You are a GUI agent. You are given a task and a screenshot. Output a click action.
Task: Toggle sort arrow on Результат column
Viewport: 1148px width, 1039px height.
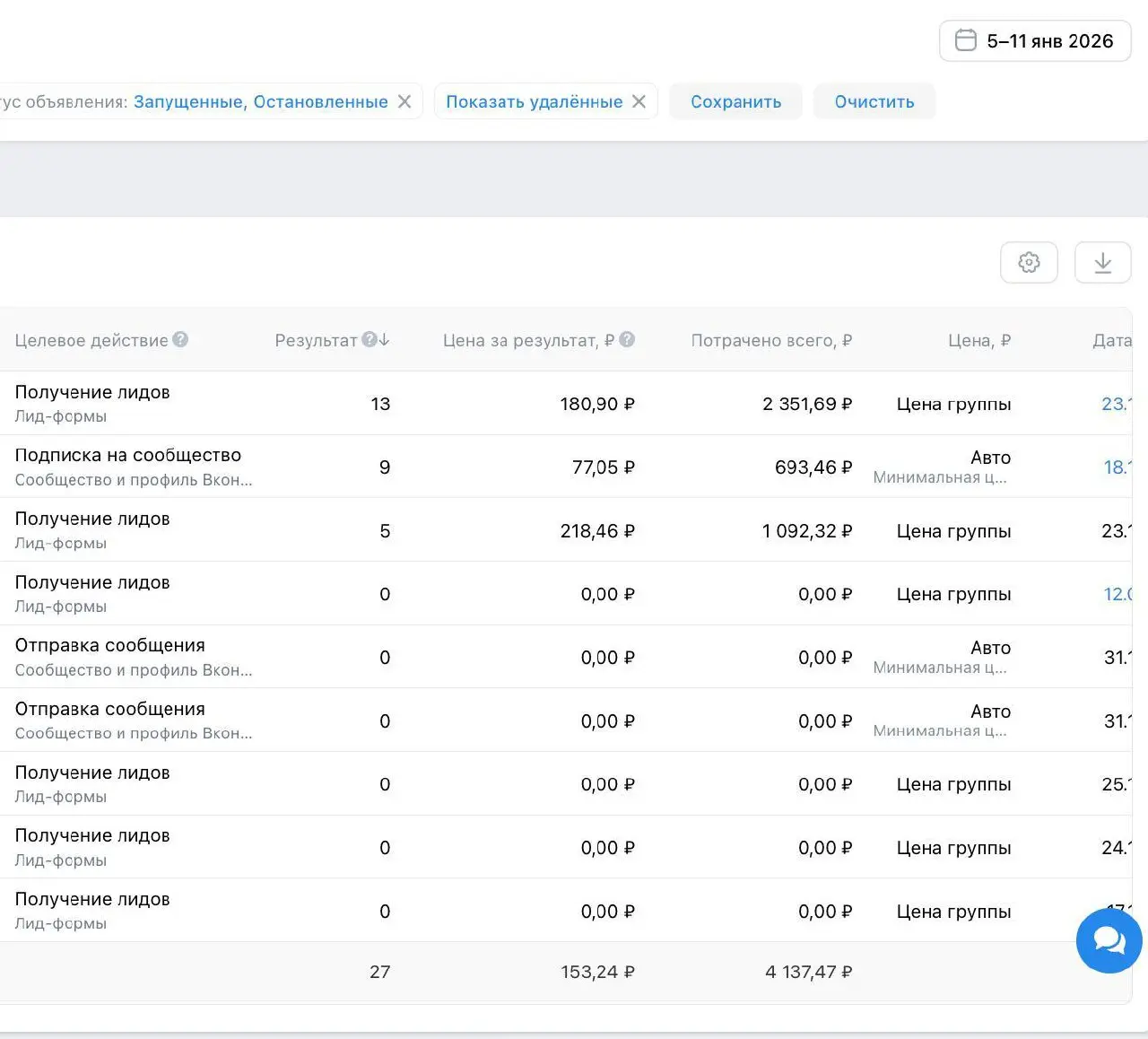[384, 340]
